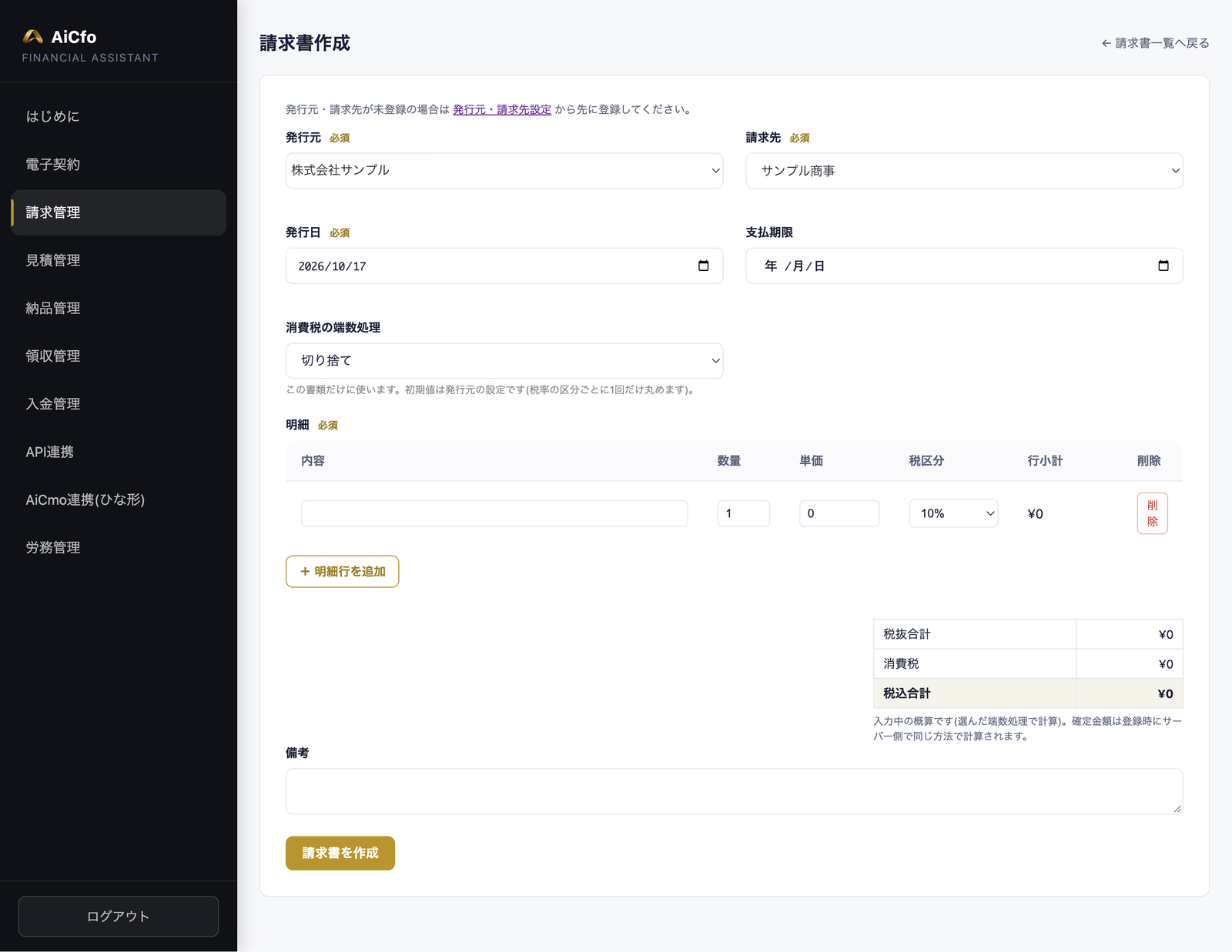Expand the 請求先 dropdown
The image size is (1232, 952).
(964, 170)
